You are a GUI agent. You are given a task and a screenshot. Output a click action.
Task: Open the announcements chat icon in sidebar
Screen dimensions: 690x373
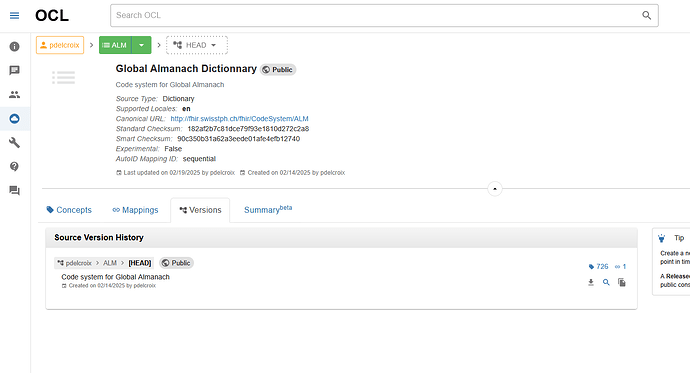pos(15,70)
